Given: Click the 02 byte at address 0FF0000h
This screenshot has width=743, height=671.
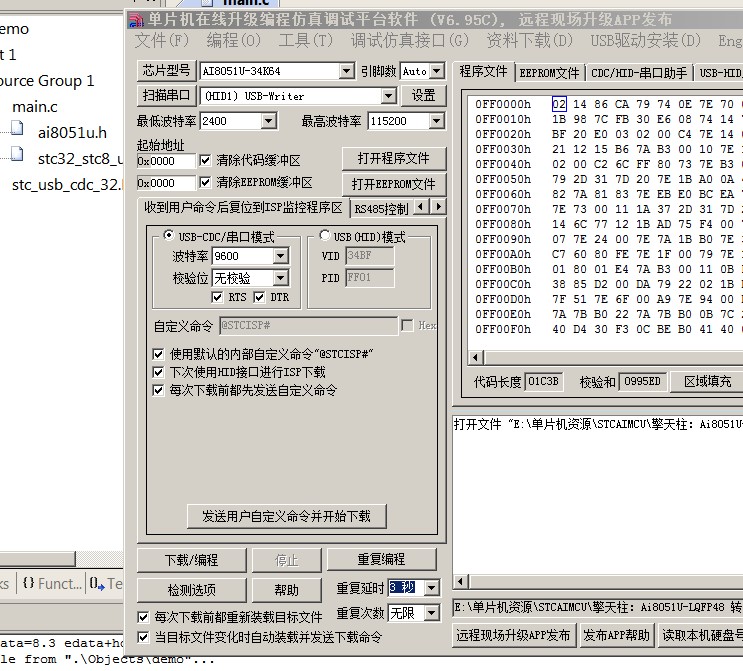Looking at the screenshot, I should pos(559,104).
